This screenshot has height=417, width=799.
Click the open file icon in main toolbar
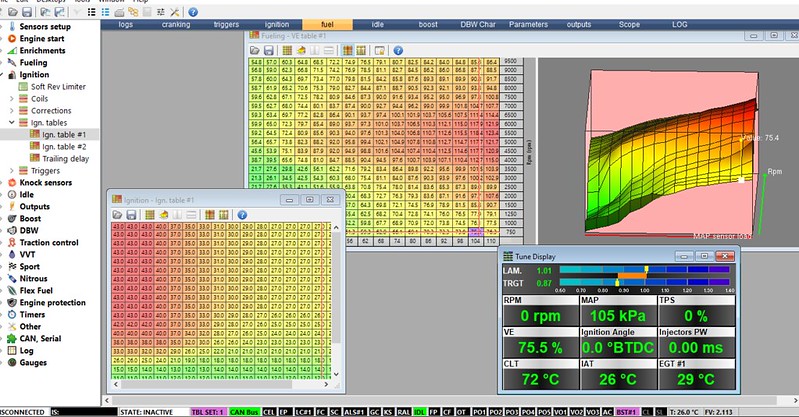(13, 12)
